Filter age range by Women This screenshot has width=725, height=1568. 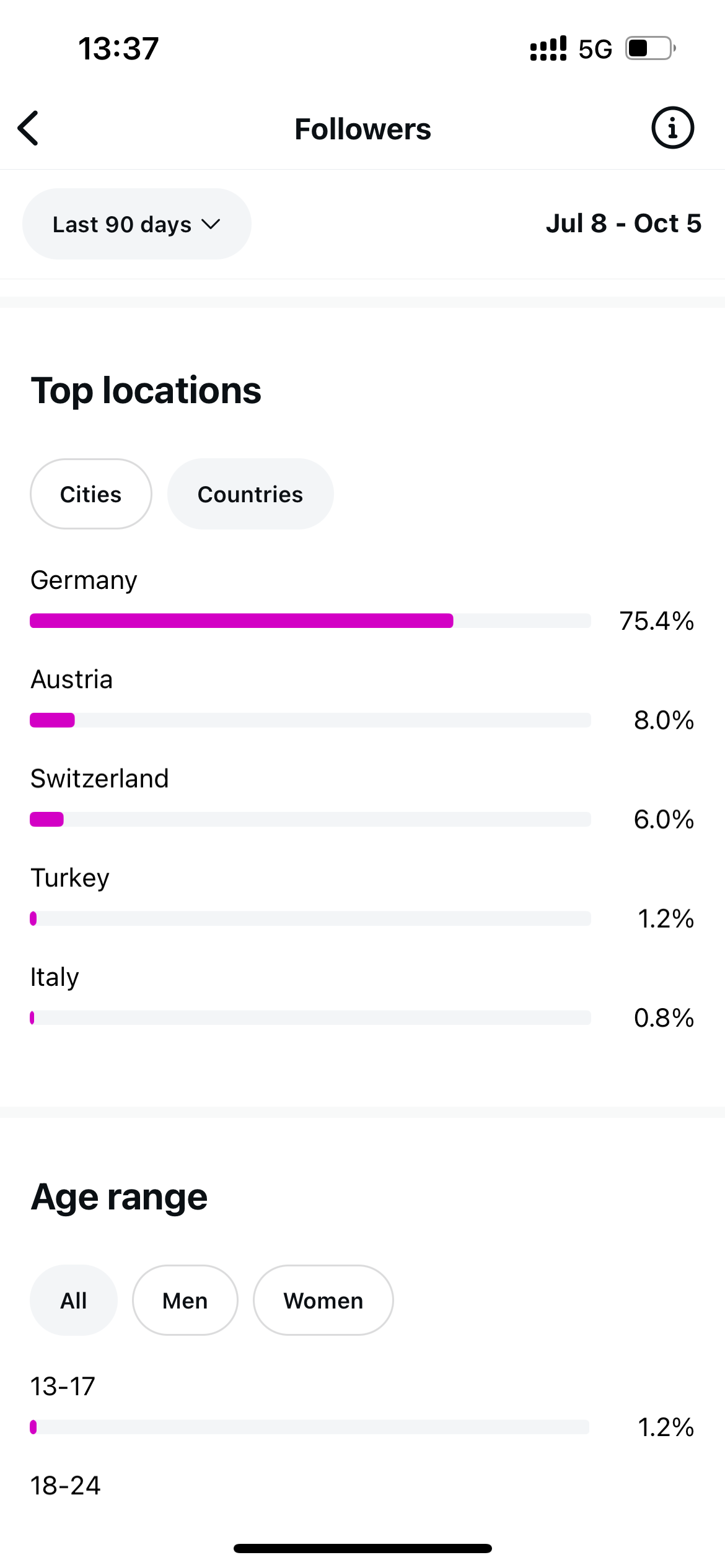(x=323, y=1300)
